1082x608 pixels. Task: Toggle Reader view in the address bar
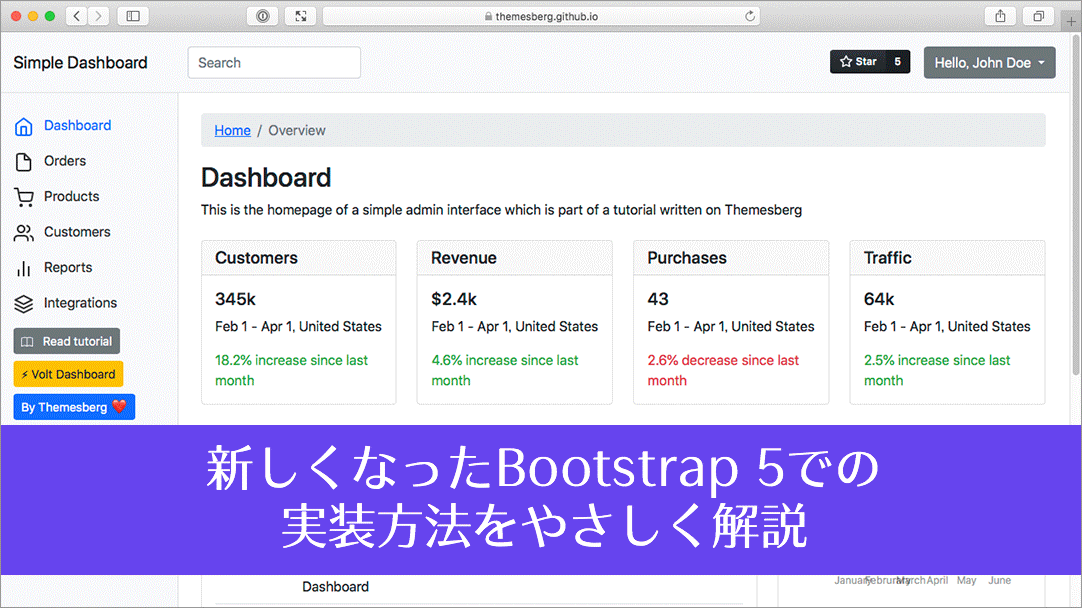tap(262, 15)
